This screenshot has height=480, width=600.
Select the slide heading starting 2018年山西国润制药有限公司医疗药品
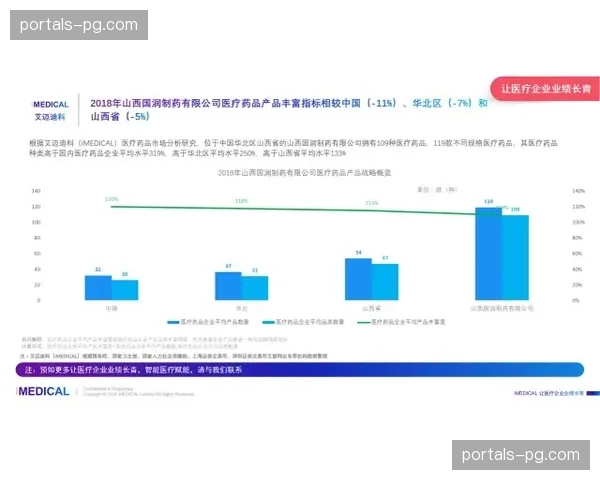[x=289, y=109]
